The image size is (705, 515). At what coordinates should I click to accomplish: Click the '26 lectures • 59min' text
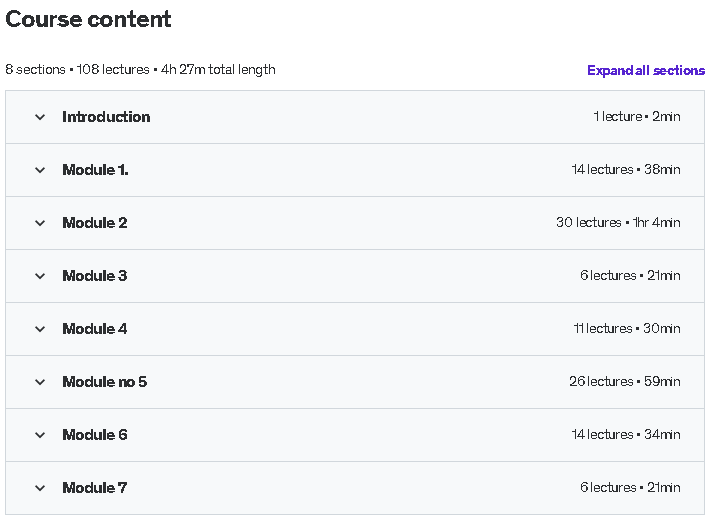[x=625, y=381]
